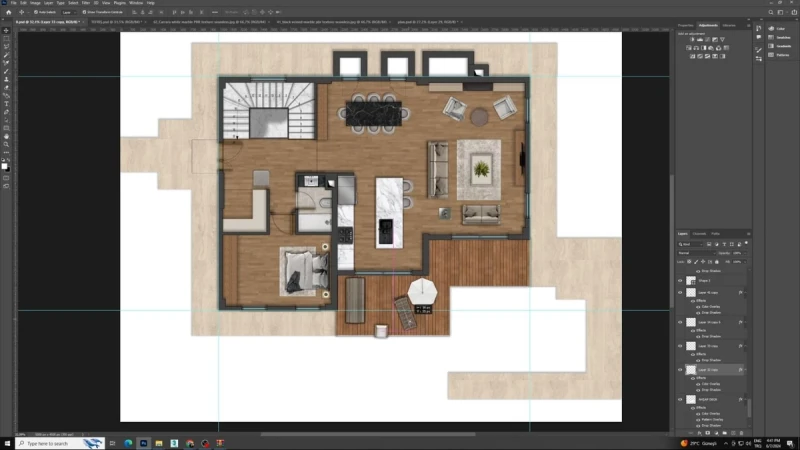Select the Hand tool in left toolbar
This screenshot has width=800, height=450.
(x=6, y=137)
